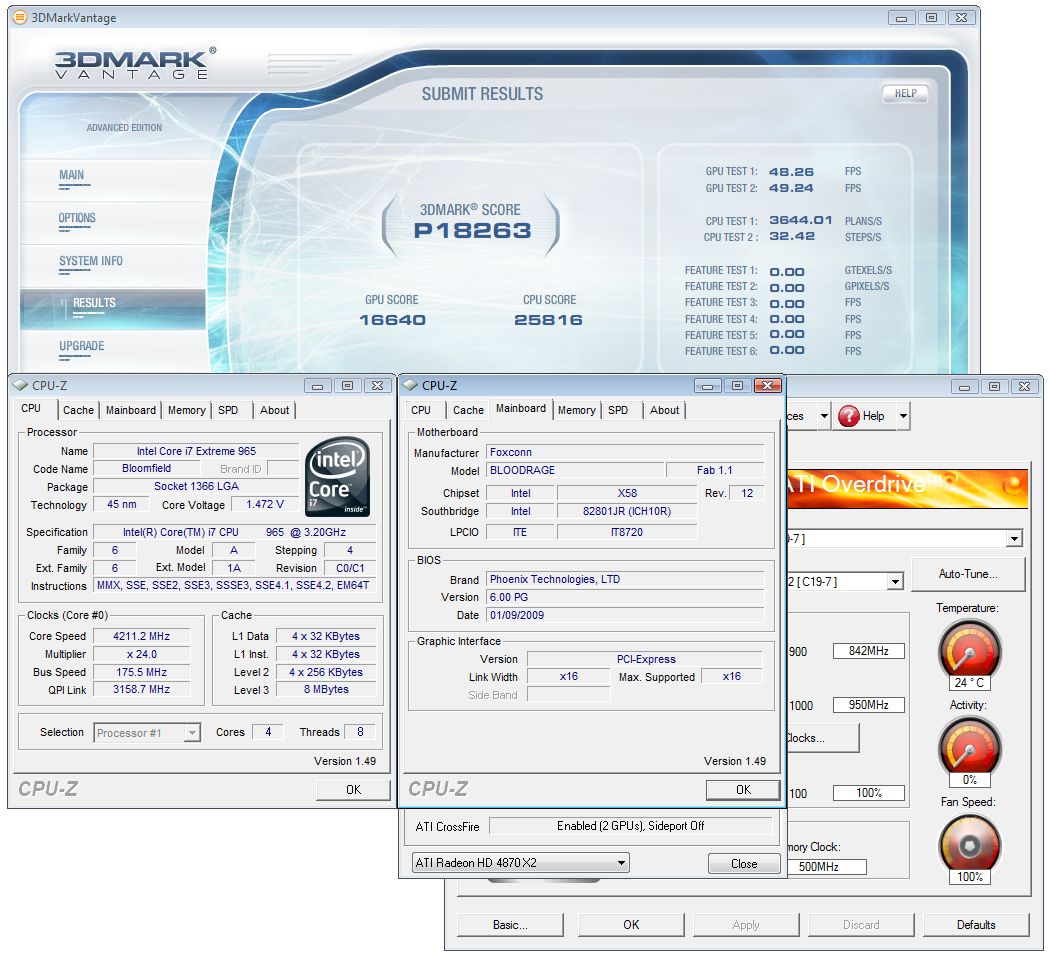Minimize the 3DMarkVantage window
This screenshot has height=955, width=1049.
tap(901, 18)
